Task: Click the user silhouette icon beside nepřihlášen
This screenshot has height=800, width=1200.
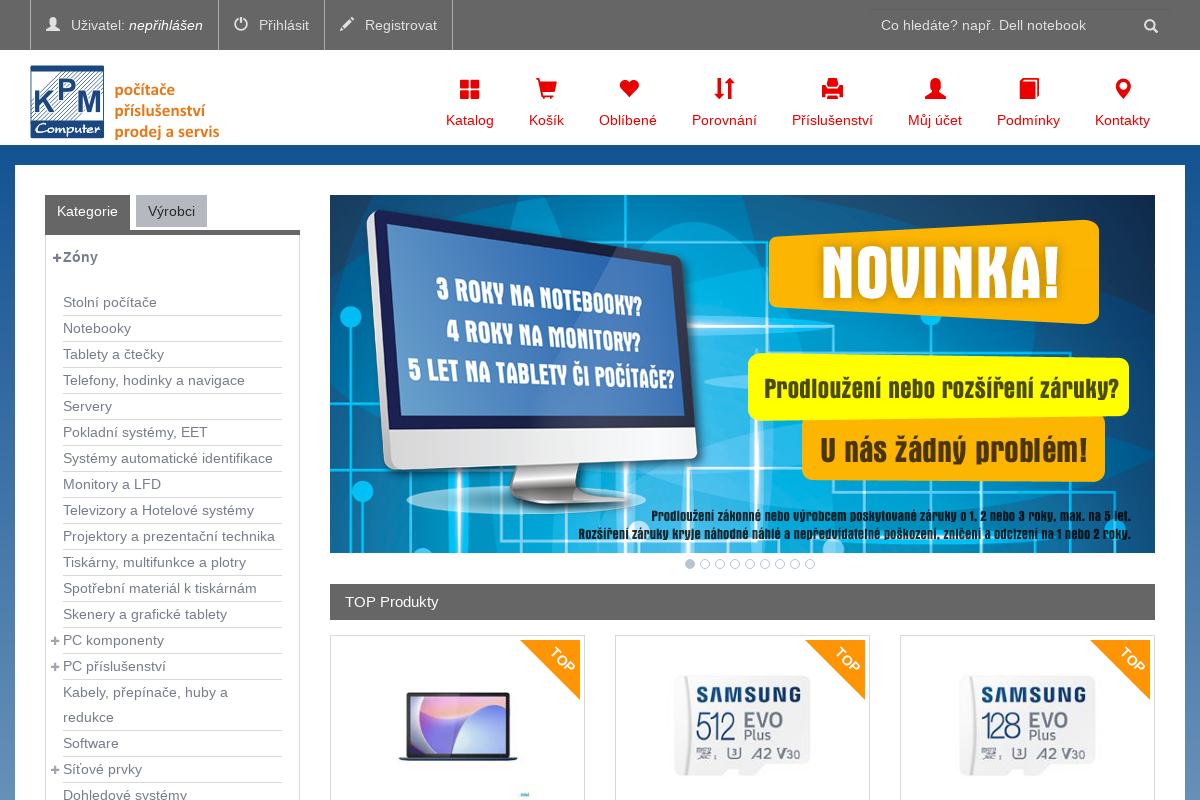Action: point(53,24)
